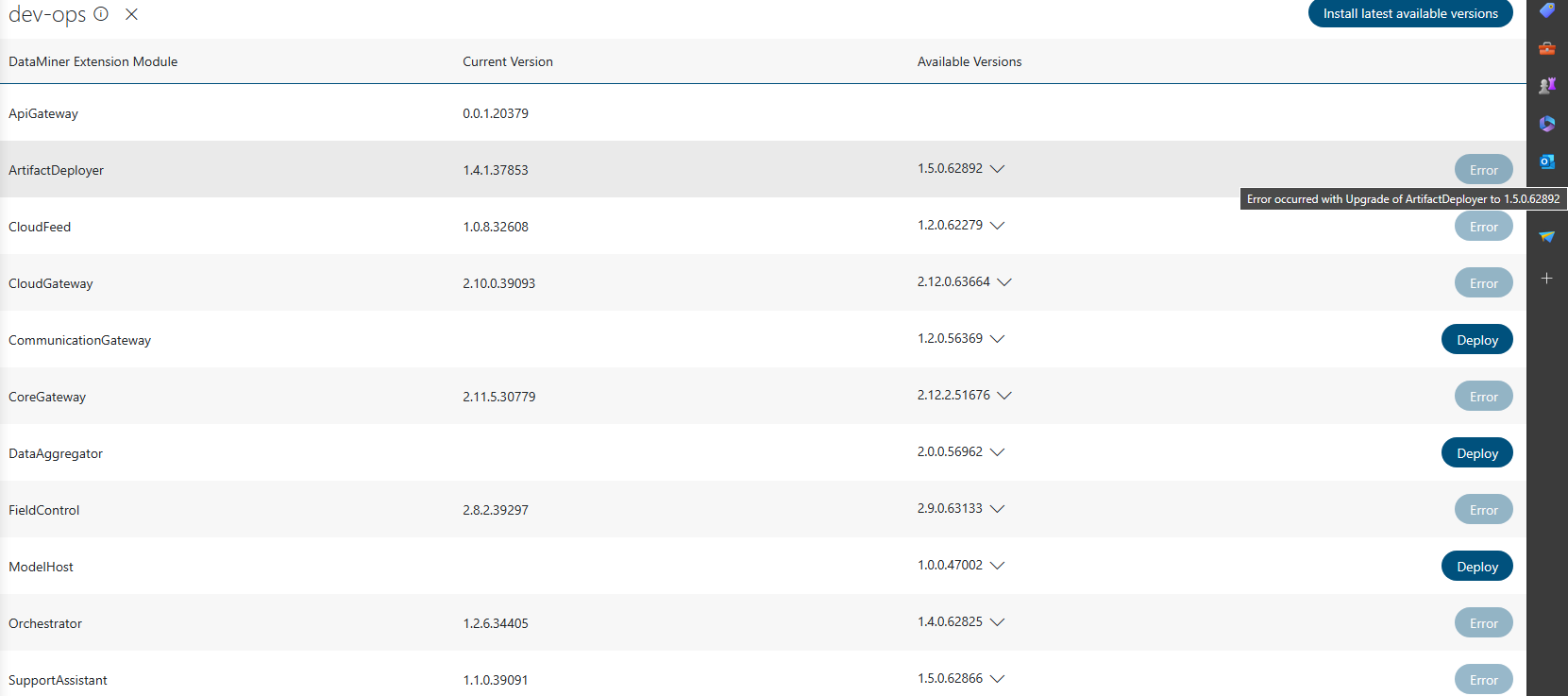Image resolution: width=1568 pixels, height=696 pixels.
Task: Expand CommunicationGateway available versions dropdown
Action: click(x=997, y=339)
